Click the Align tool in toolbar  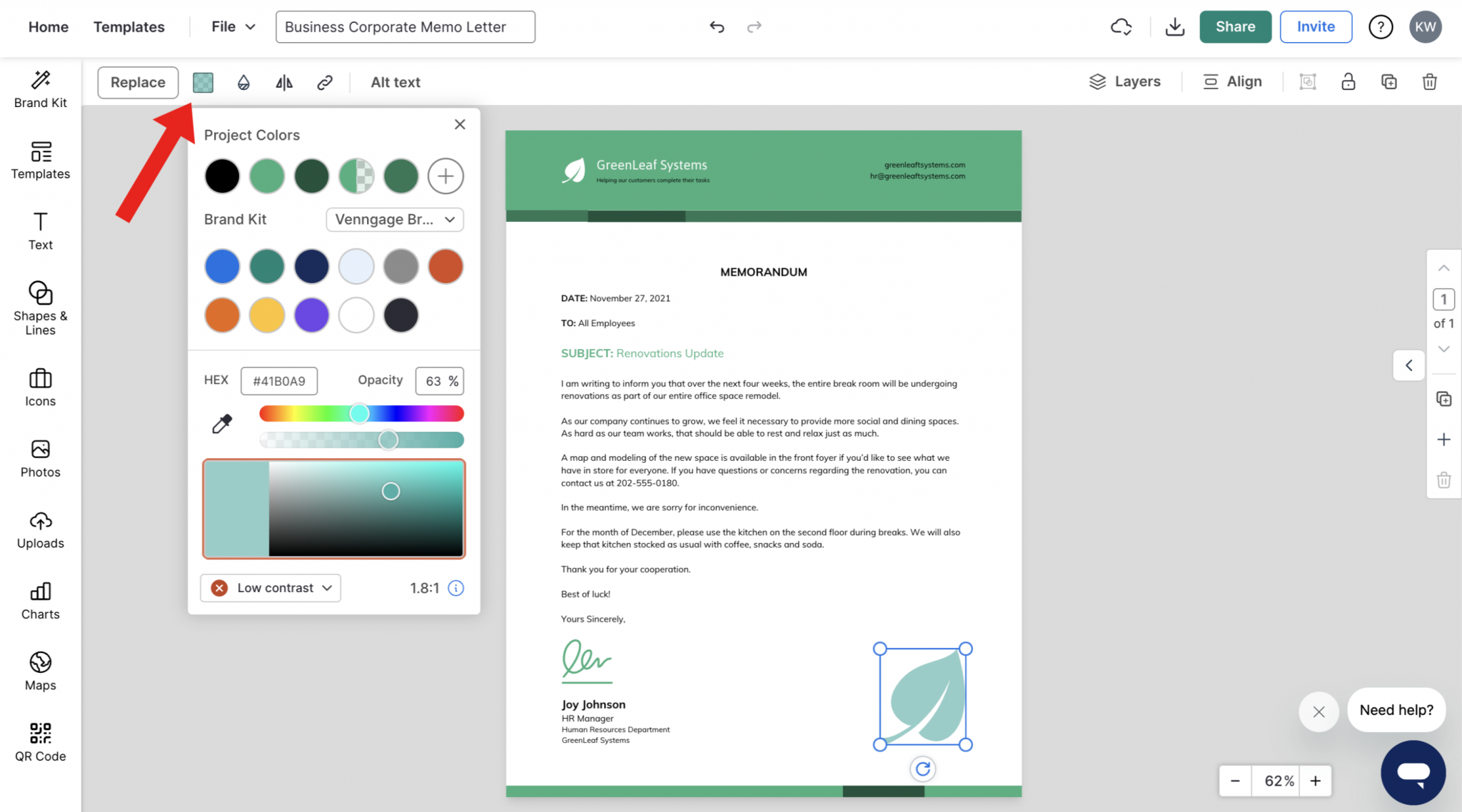[1232, 81]
